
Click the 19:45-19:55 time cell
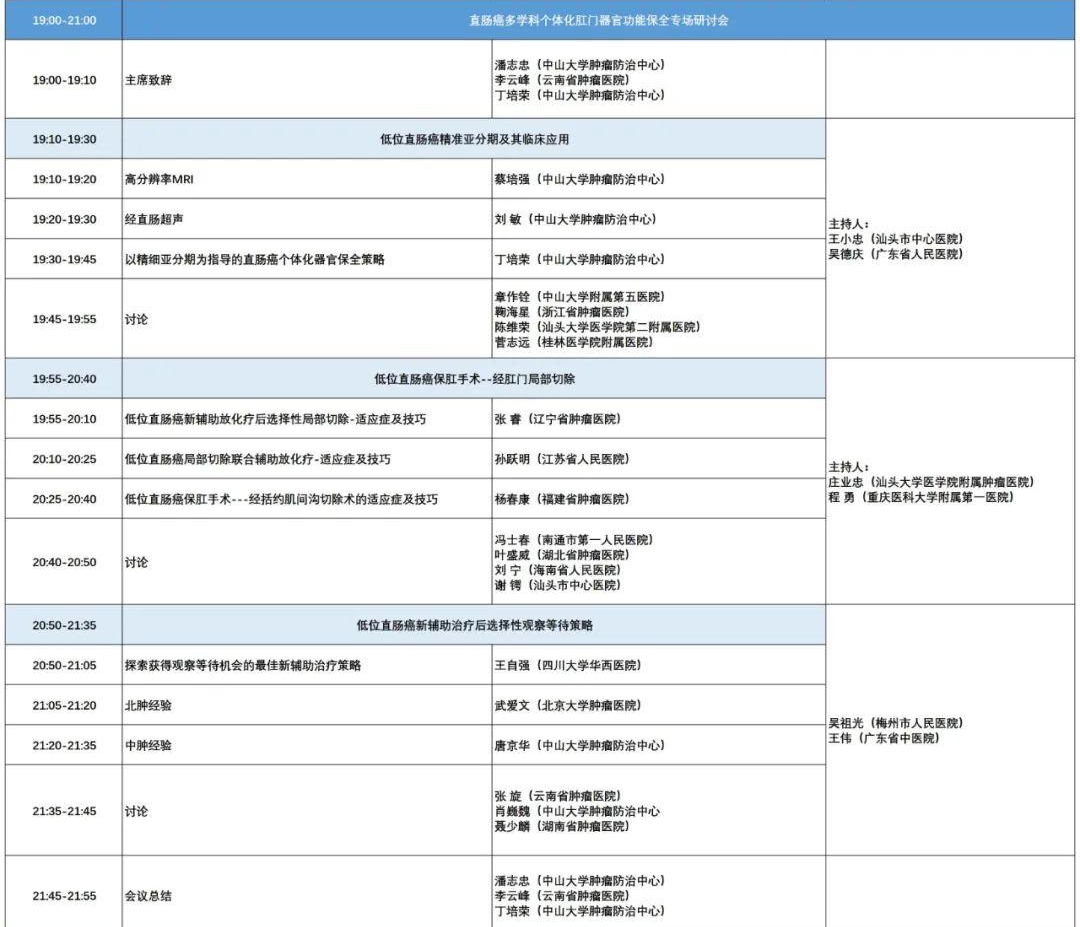64,319
